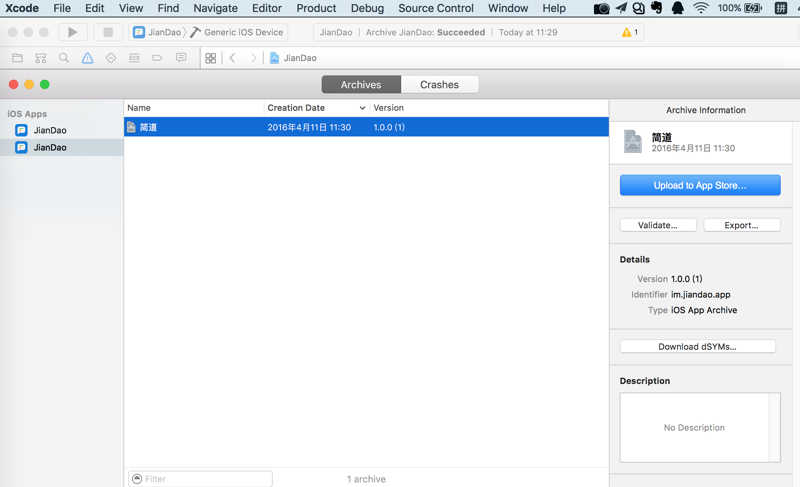800x487 pixels.
Task: Open the Edit menu
Action: click(x=95, y=8)
